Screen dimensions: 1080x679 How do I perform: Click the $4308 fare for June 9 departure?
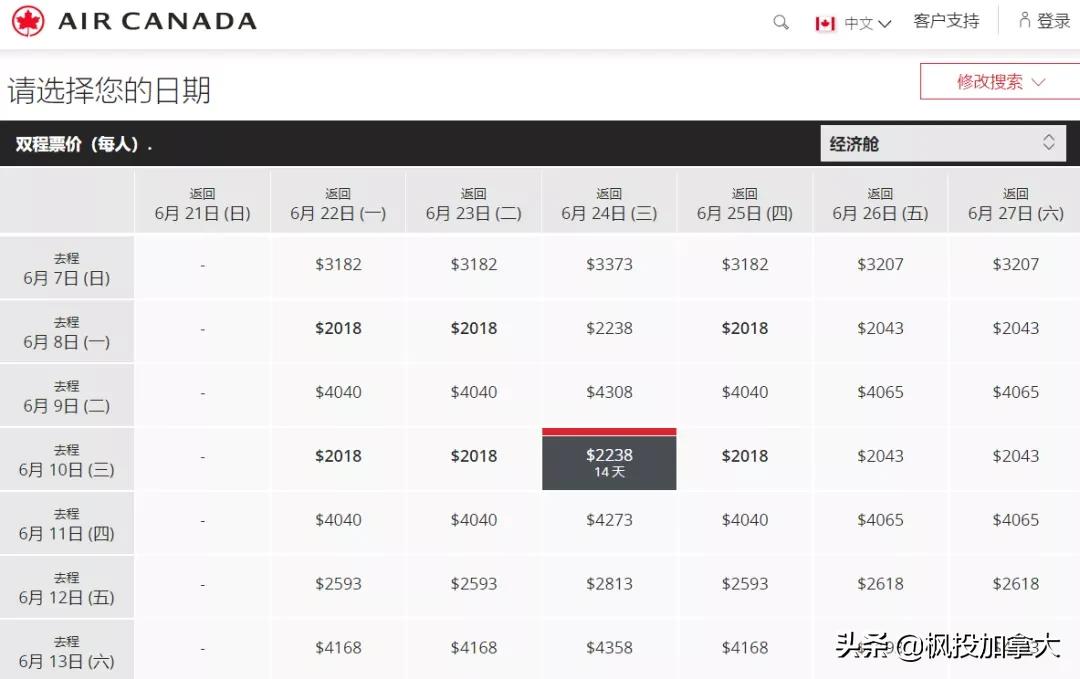click(609, 392)
